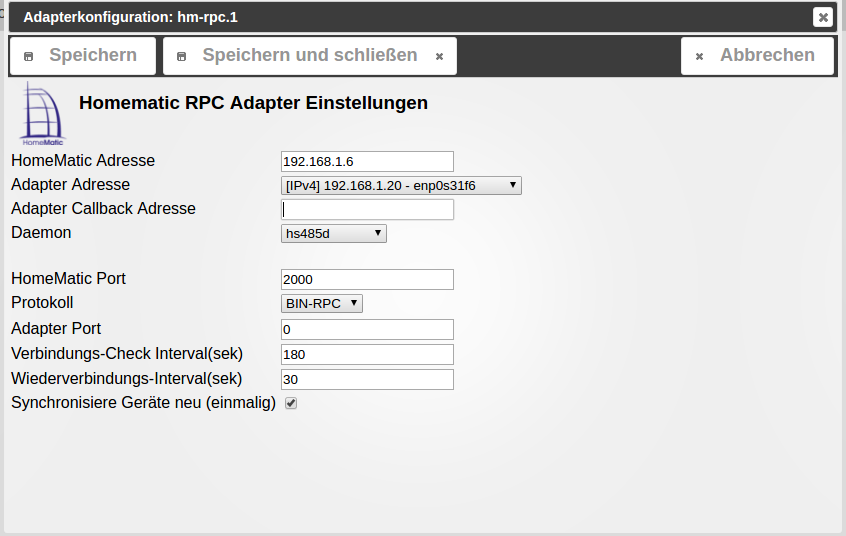This screenshot has height=536, width=846.
Task: Click the Synchronisiere Geräte neu label
Action: pos(143,403)
